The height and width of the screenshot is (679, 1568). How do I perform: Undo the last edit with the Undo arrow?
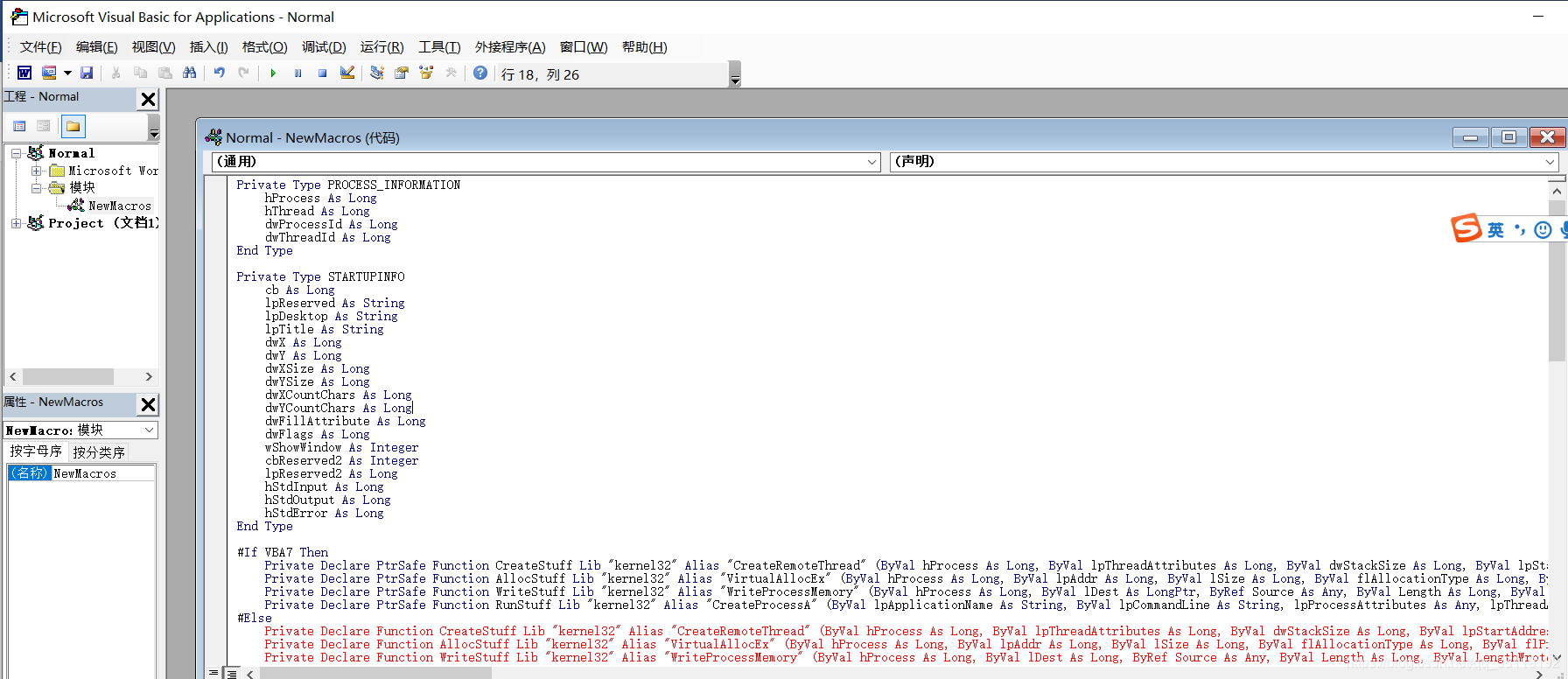pyautogui.click(x=220, y=73)
